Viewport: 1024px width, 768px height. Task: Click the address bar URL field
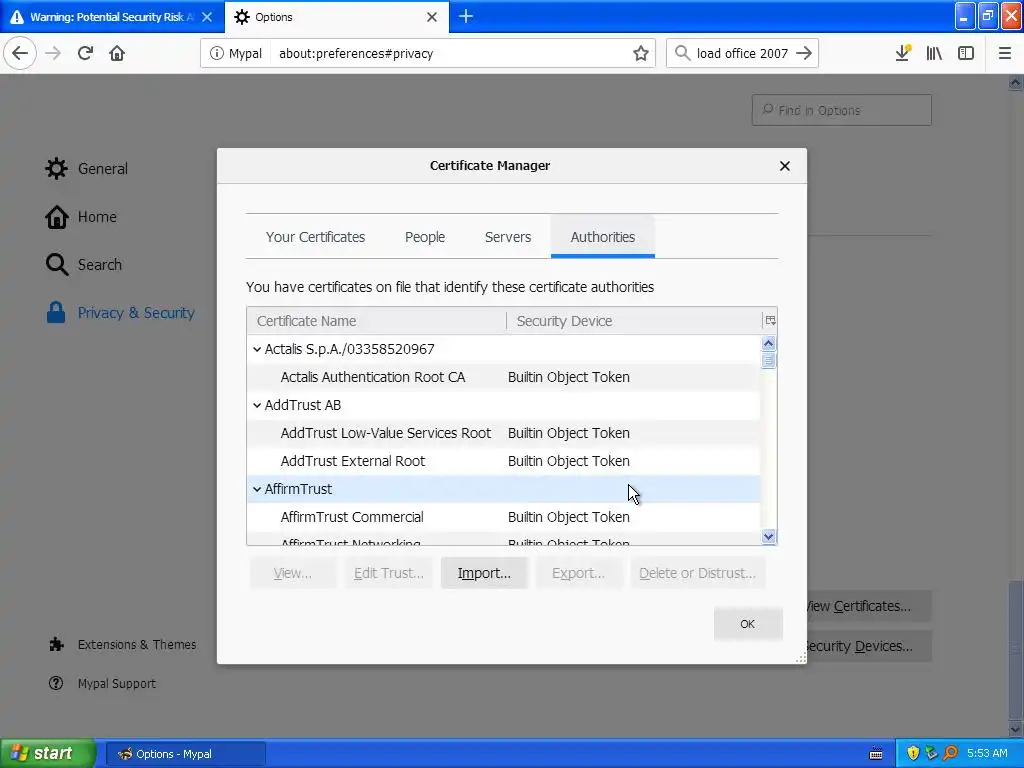pos(451,54)
